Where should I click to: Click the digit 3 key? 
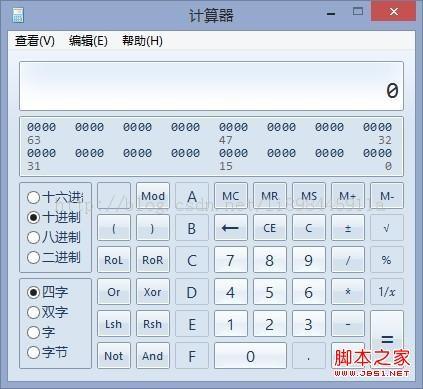click(309, 324)
